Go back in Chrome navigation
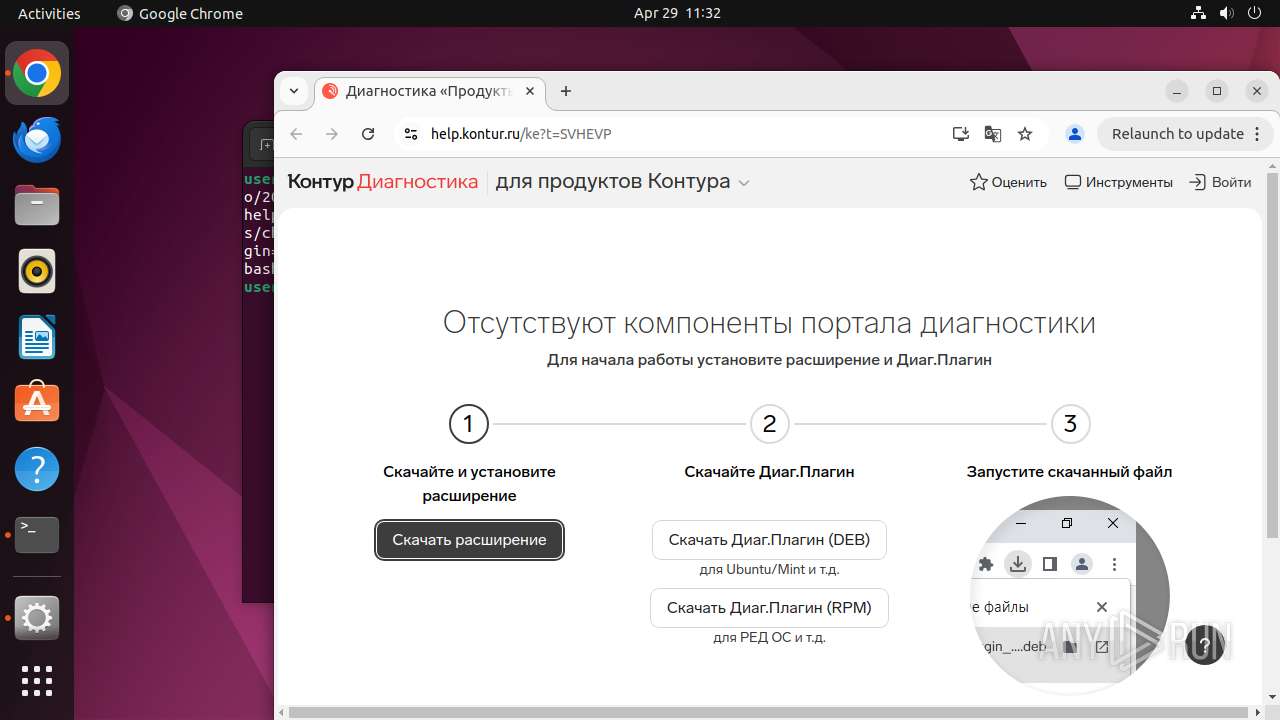 click(296, 134)
